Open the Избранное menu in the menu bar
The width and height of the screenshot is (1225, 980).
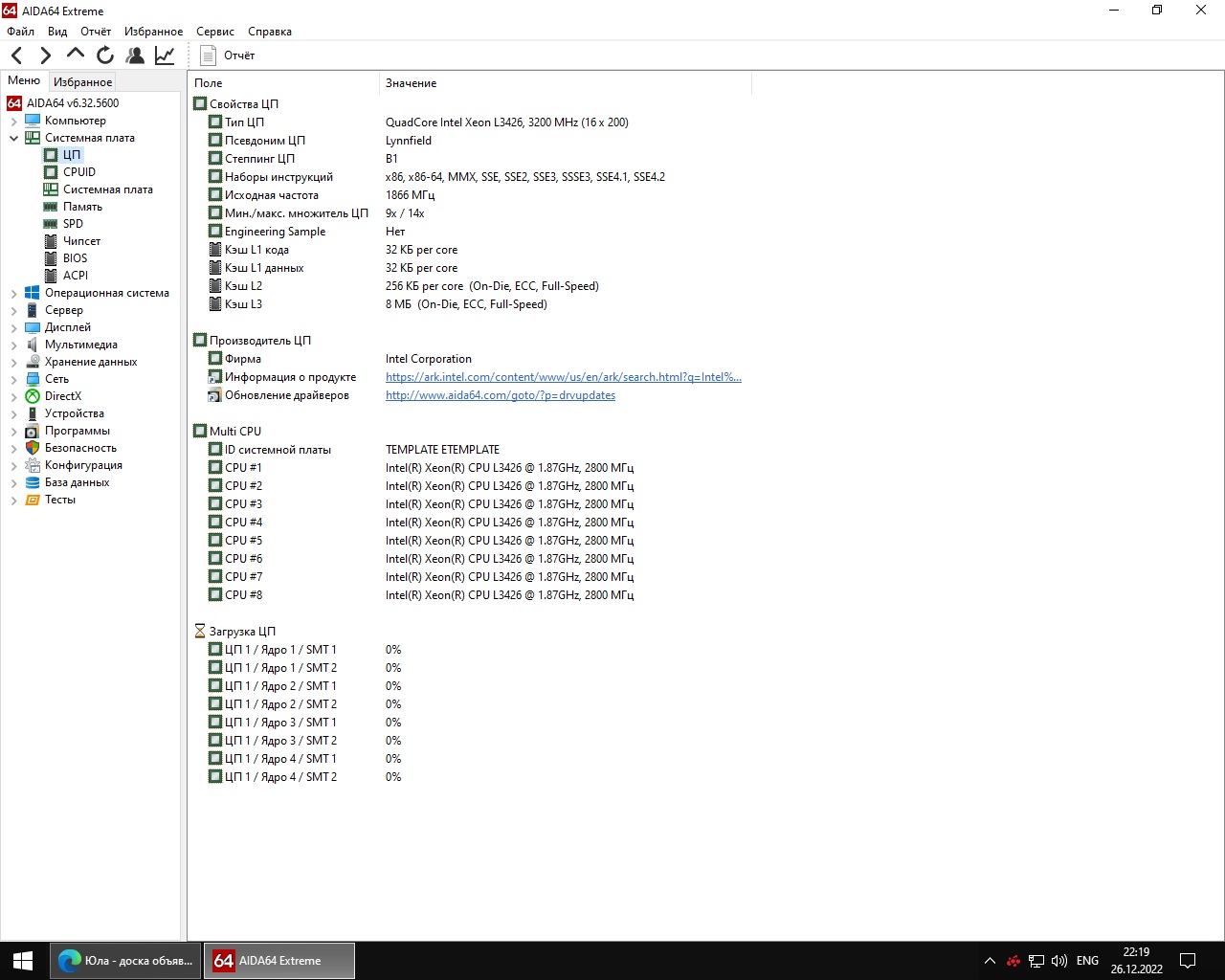point(153,32)
